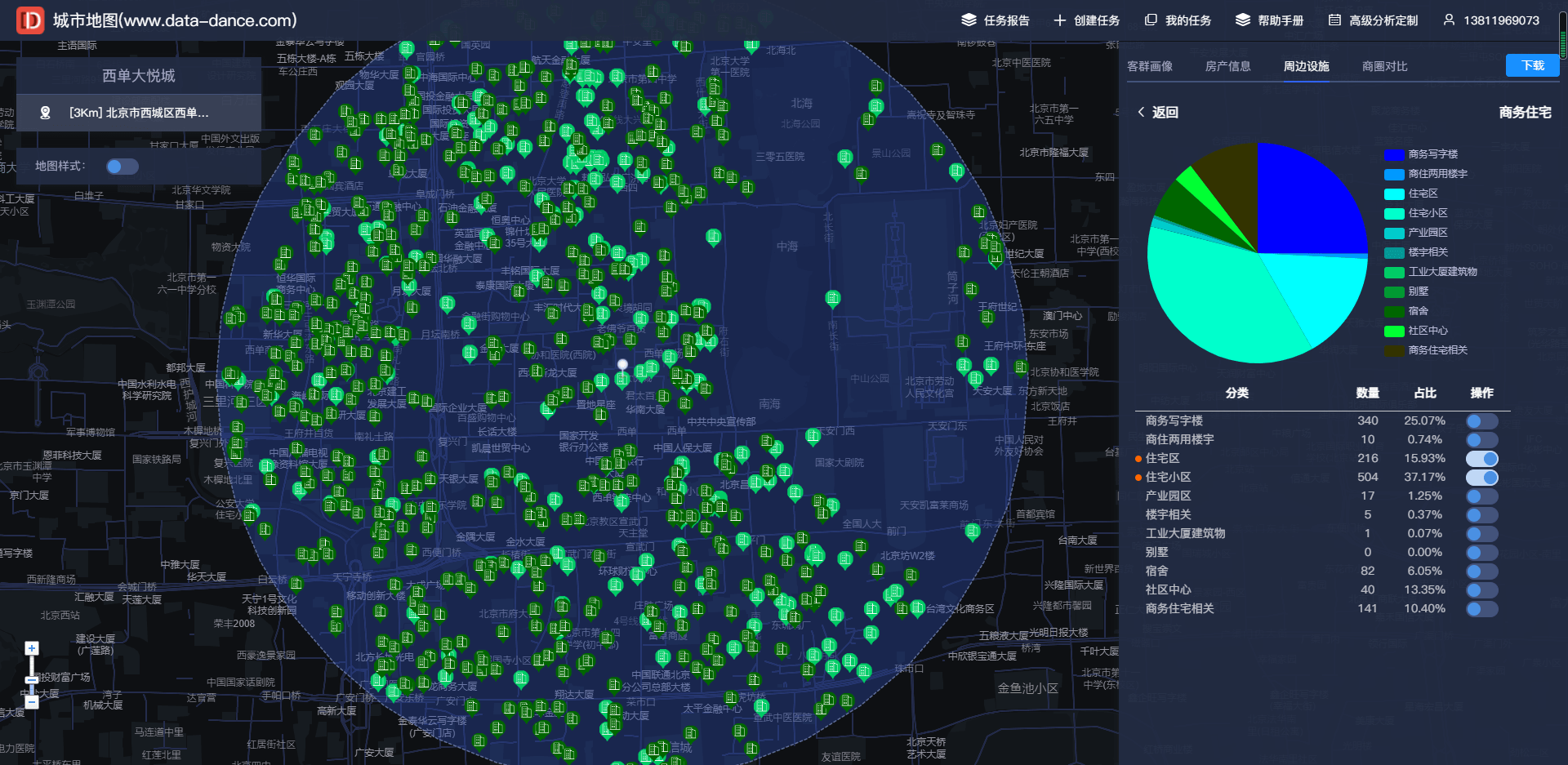Turn on the 宿舍 row toggle
The width and height of the screenshot is (1568, 765).
(x=1482, y=572)
